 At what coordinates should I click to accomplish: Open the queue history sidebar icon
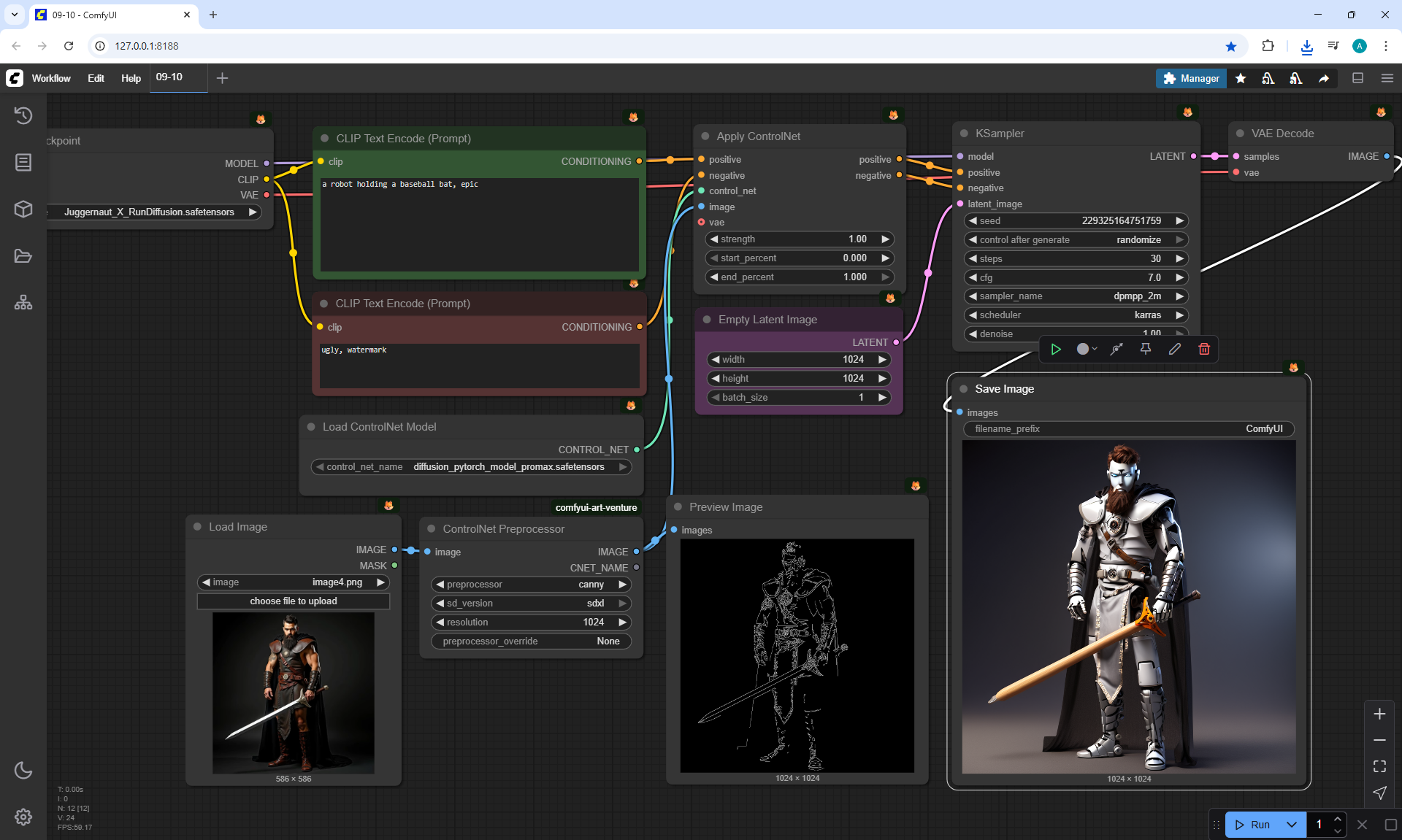[x=23, y=115]
